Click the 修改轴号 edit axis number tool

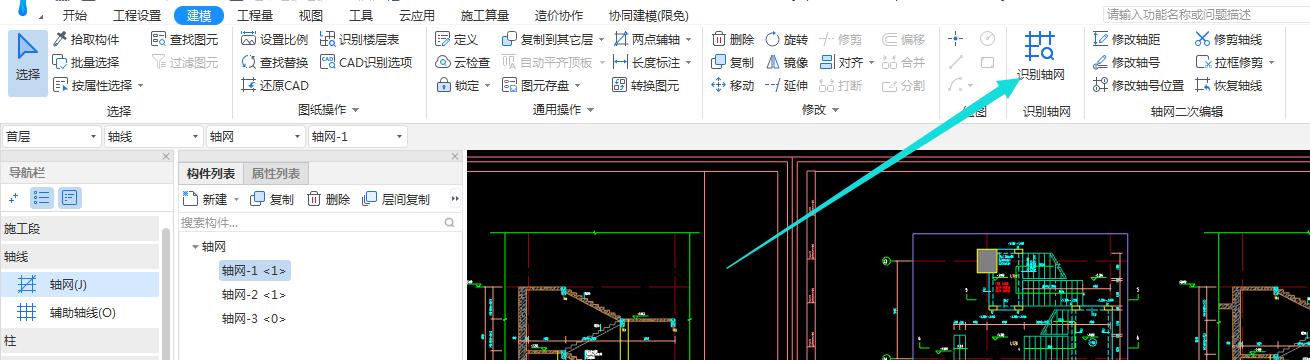click(1127, 62)
